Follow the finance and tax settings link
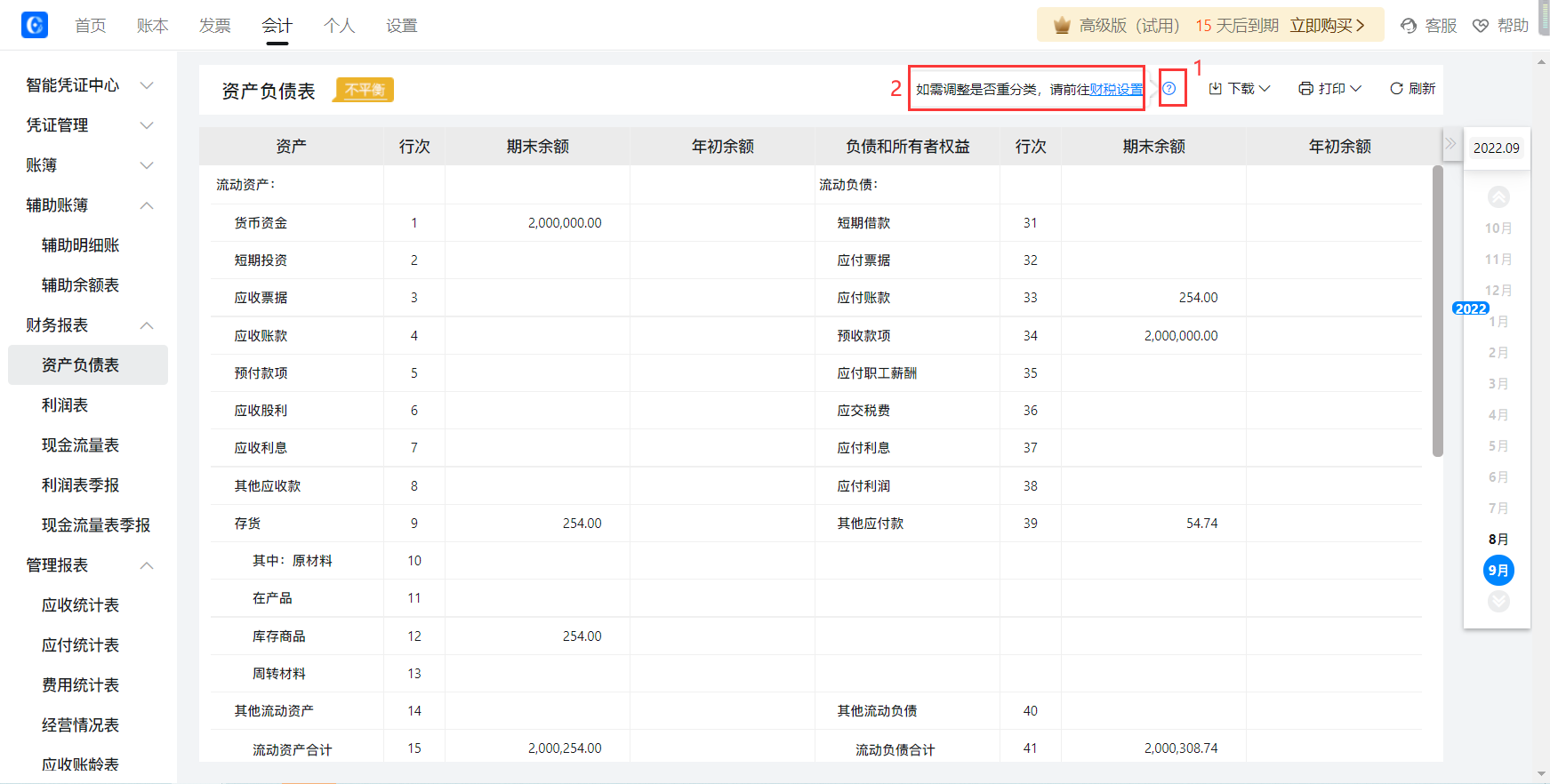Image resolution: width=1550 pixels, height=784 pixels. point(1116,90)
